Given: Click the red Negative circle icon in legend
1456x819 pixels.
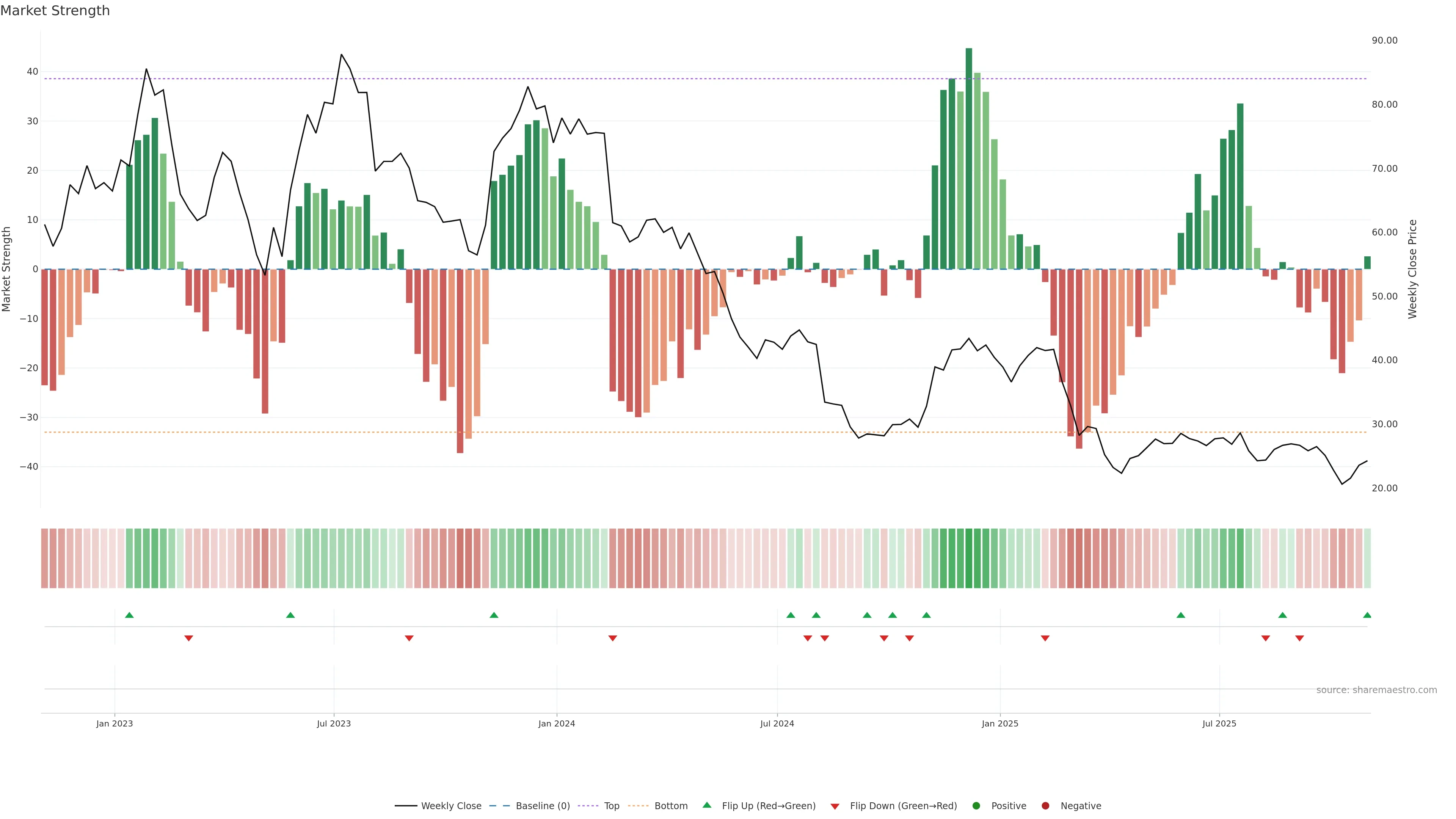Looking at the screenshot, I should (x=1045, y=806).
